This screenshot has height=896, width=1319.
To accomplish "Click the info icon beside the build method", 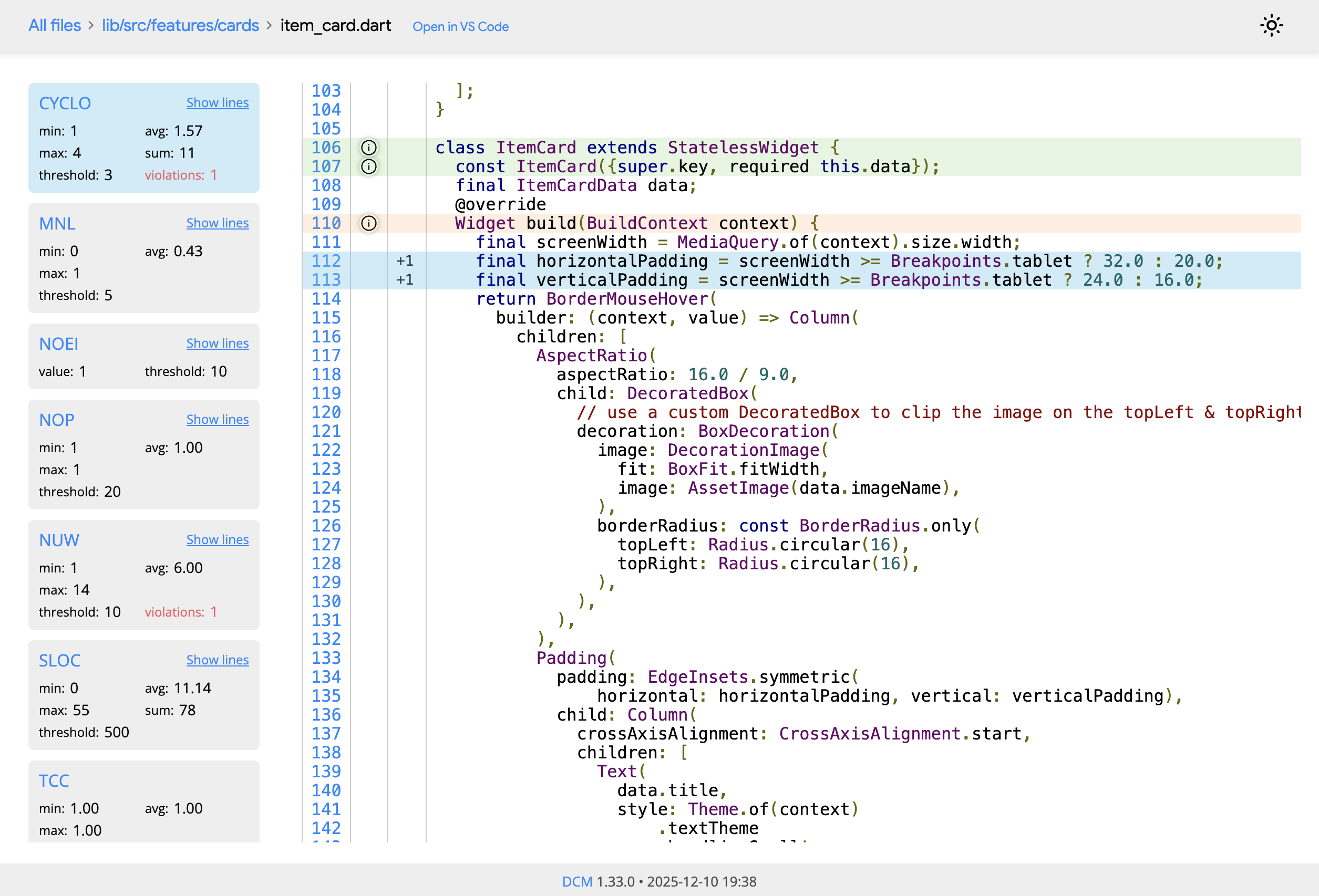I will 368,223.
